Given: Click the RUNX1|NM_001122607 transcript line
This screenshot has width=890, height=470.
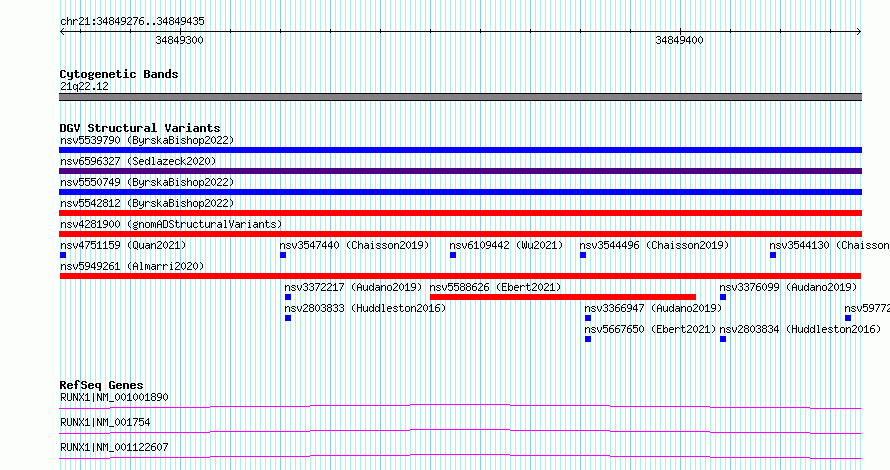Looking at the screenshot, I should [x=460, y=456].
